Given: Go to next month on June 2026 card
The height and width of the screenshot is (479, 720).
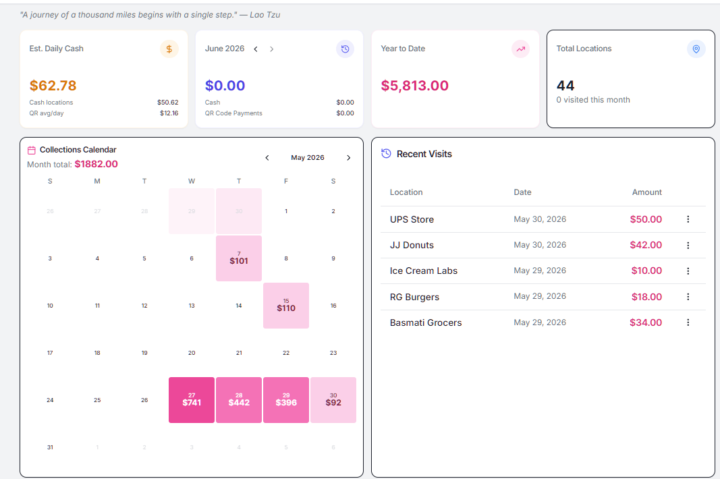Looking at the screenshot, I should pyautogui.click(x=271, y=49).
